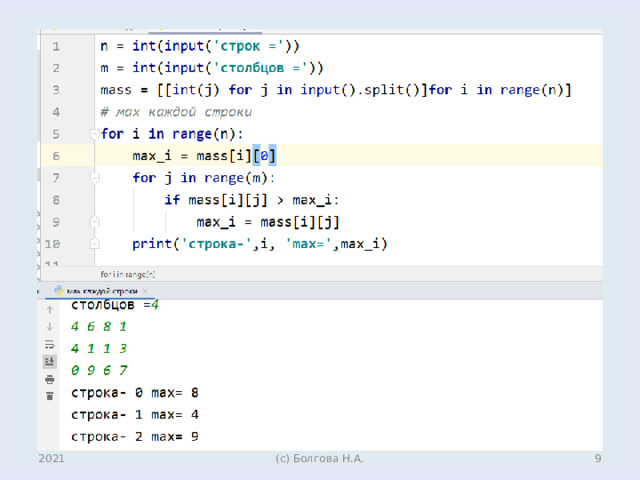Click the 'mass' variable on line 3
Screen dimensions: 640x480
pos(116,90)
